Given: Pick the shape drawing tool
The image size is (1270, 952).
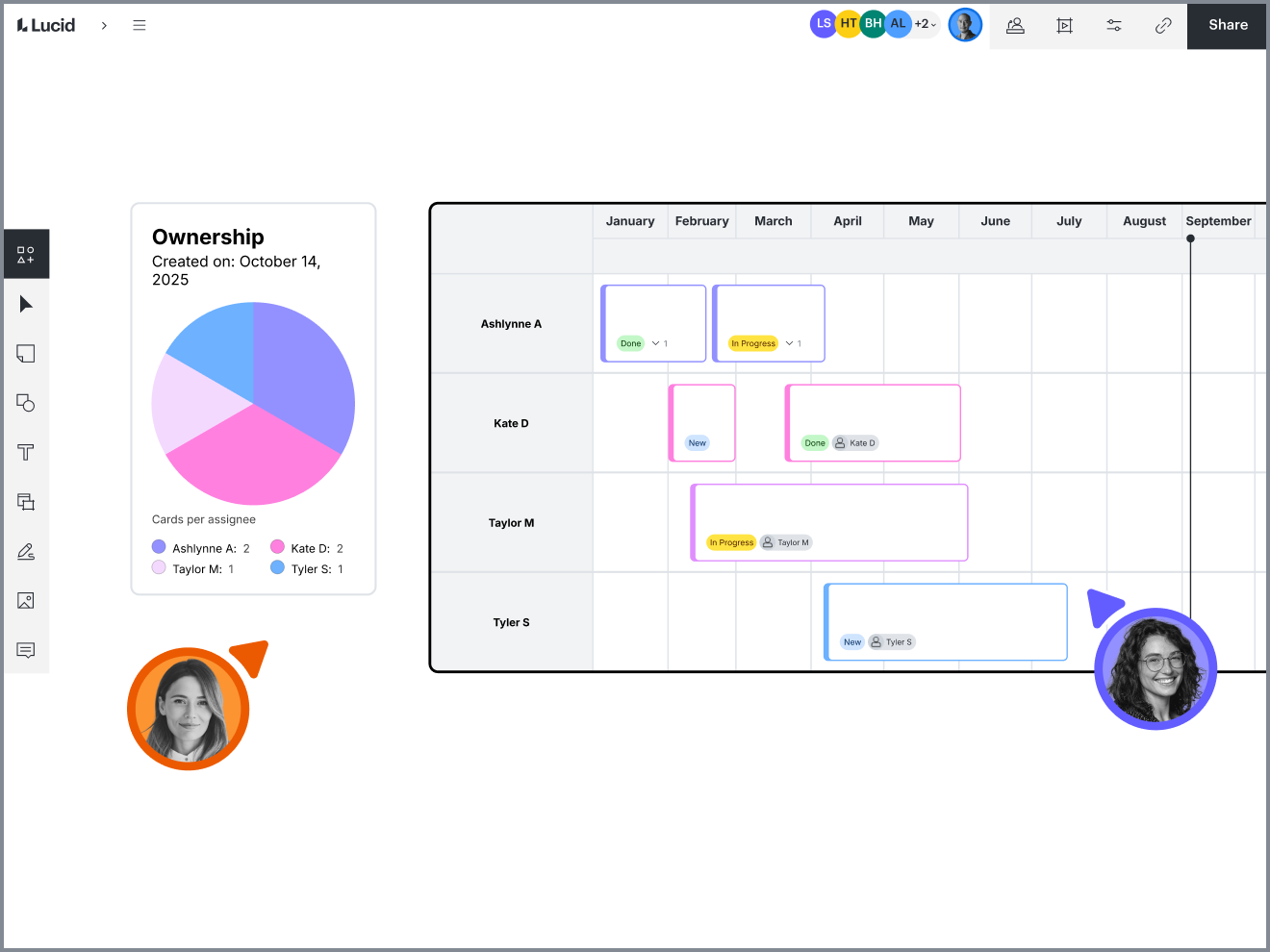Looking at the screenshot, I should [x=26, y=403].
